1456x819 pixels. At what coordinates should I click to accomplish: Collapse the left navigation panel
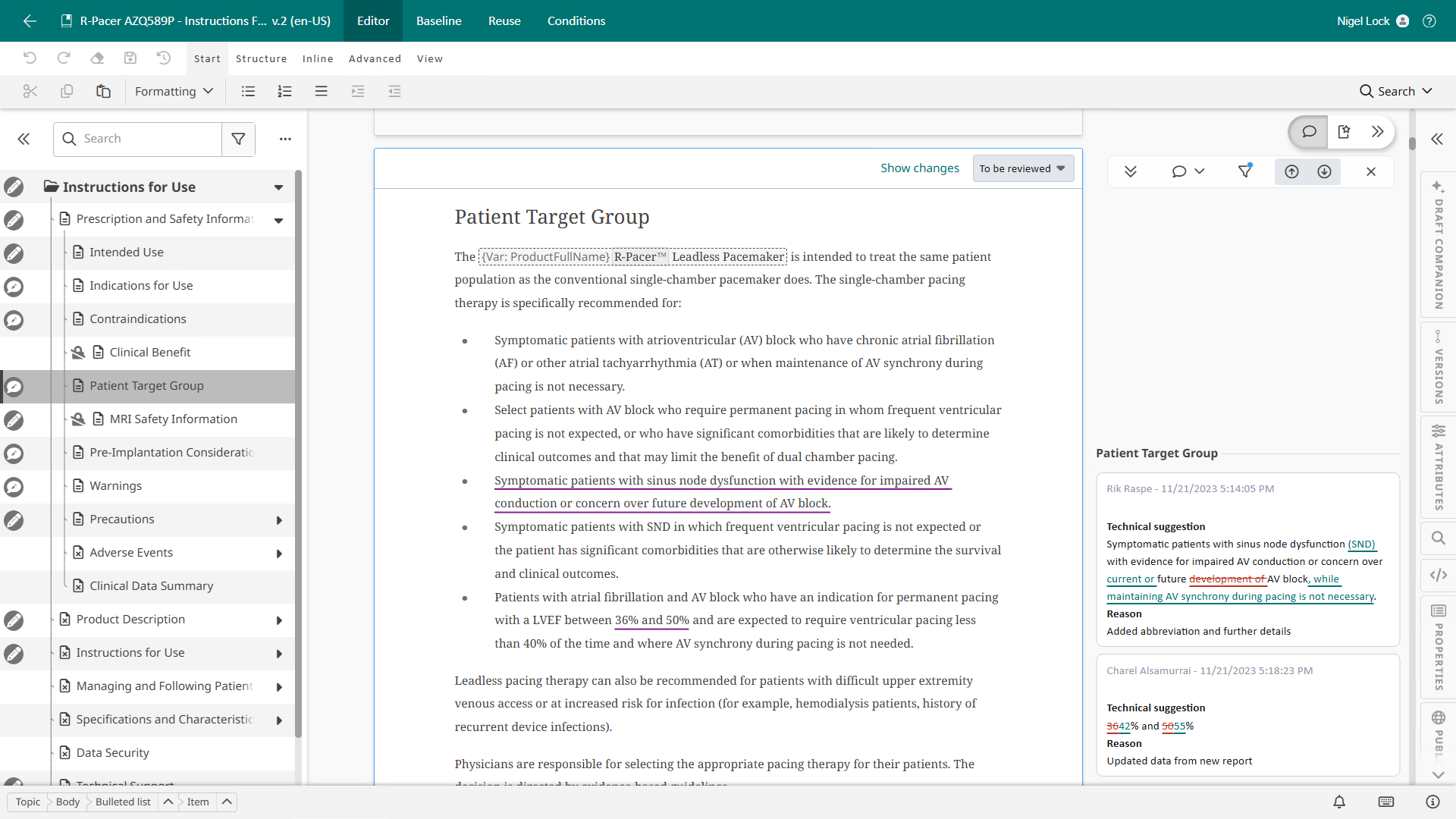[24, 139]
